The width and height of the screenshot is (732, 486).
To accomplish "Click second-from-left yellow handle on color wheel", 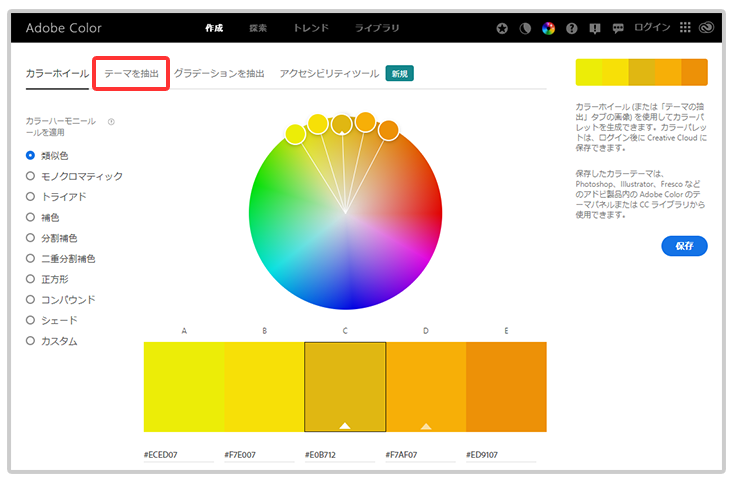I will pos(318,124).
